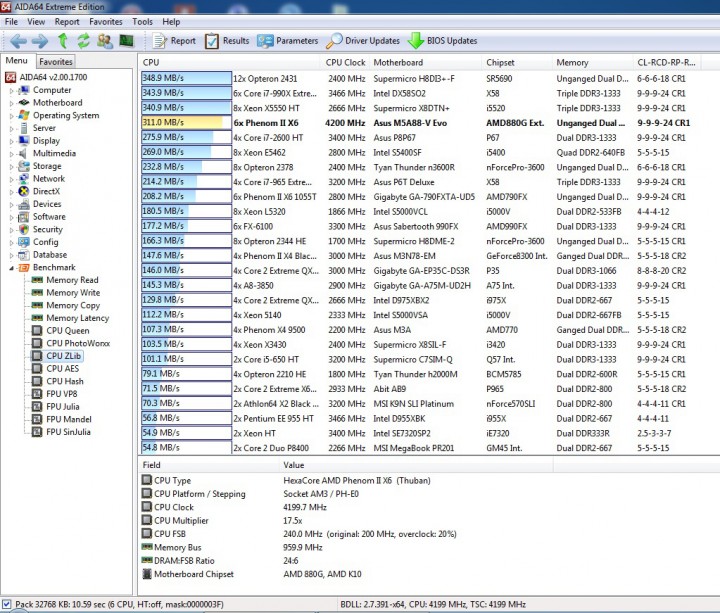Sort by the Memory column header
Screen dimensions: 720x613
click(593, 62)
